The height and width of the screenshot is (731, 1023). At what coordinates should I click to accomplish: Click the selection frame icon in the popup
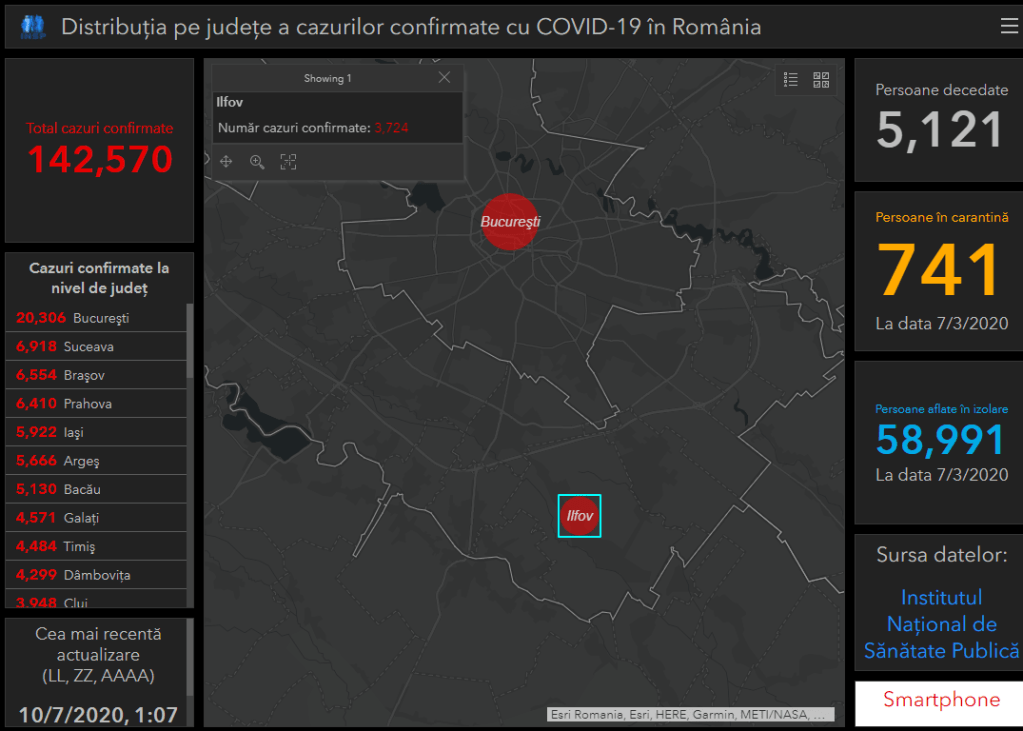point(288,162)
